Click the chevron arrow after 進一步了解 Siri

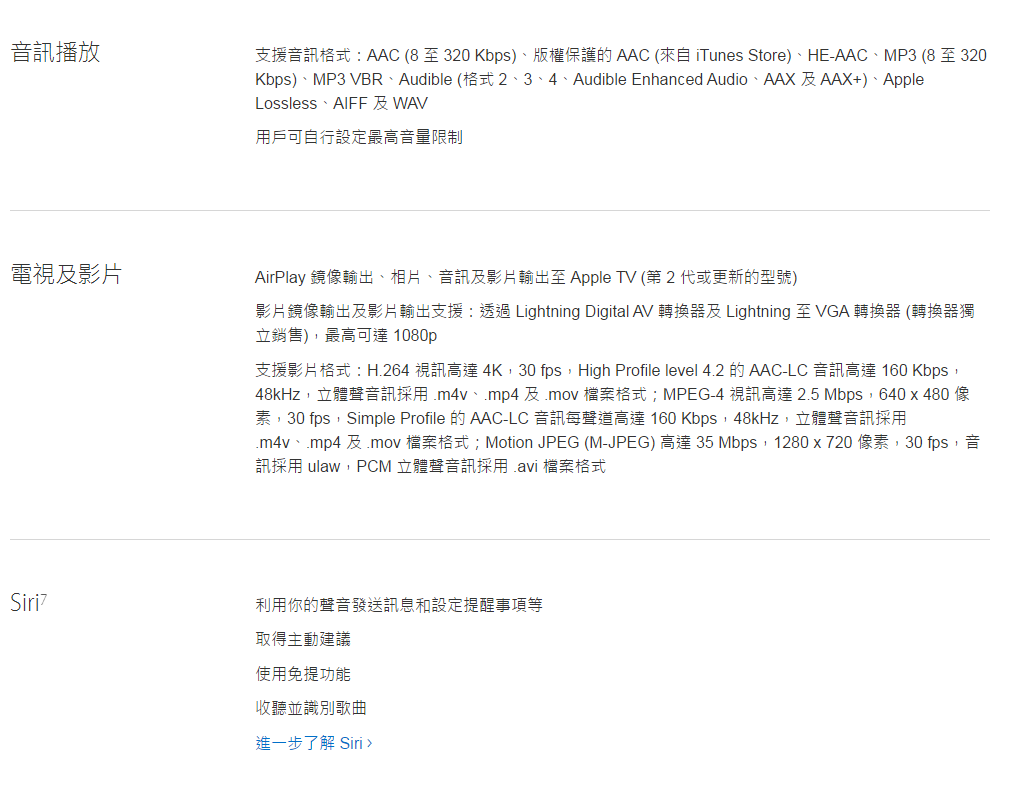point(370,743)
